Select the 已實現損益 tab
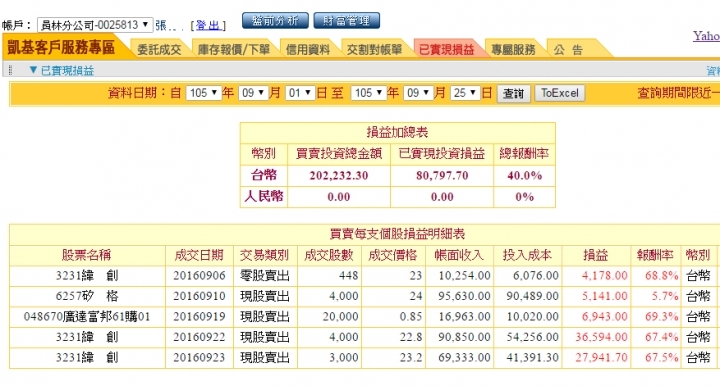Screen dimensions: 720x386 [446, 50]
